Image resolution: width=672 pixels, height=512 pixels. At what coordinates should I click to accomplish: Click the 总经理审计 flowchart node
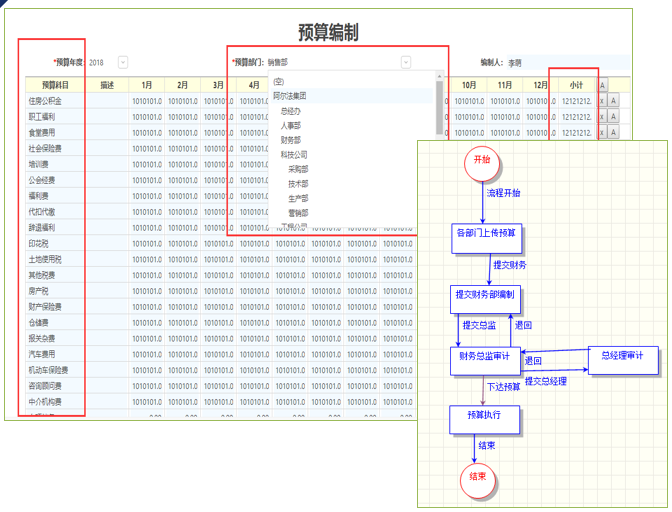tap(623, 360)
